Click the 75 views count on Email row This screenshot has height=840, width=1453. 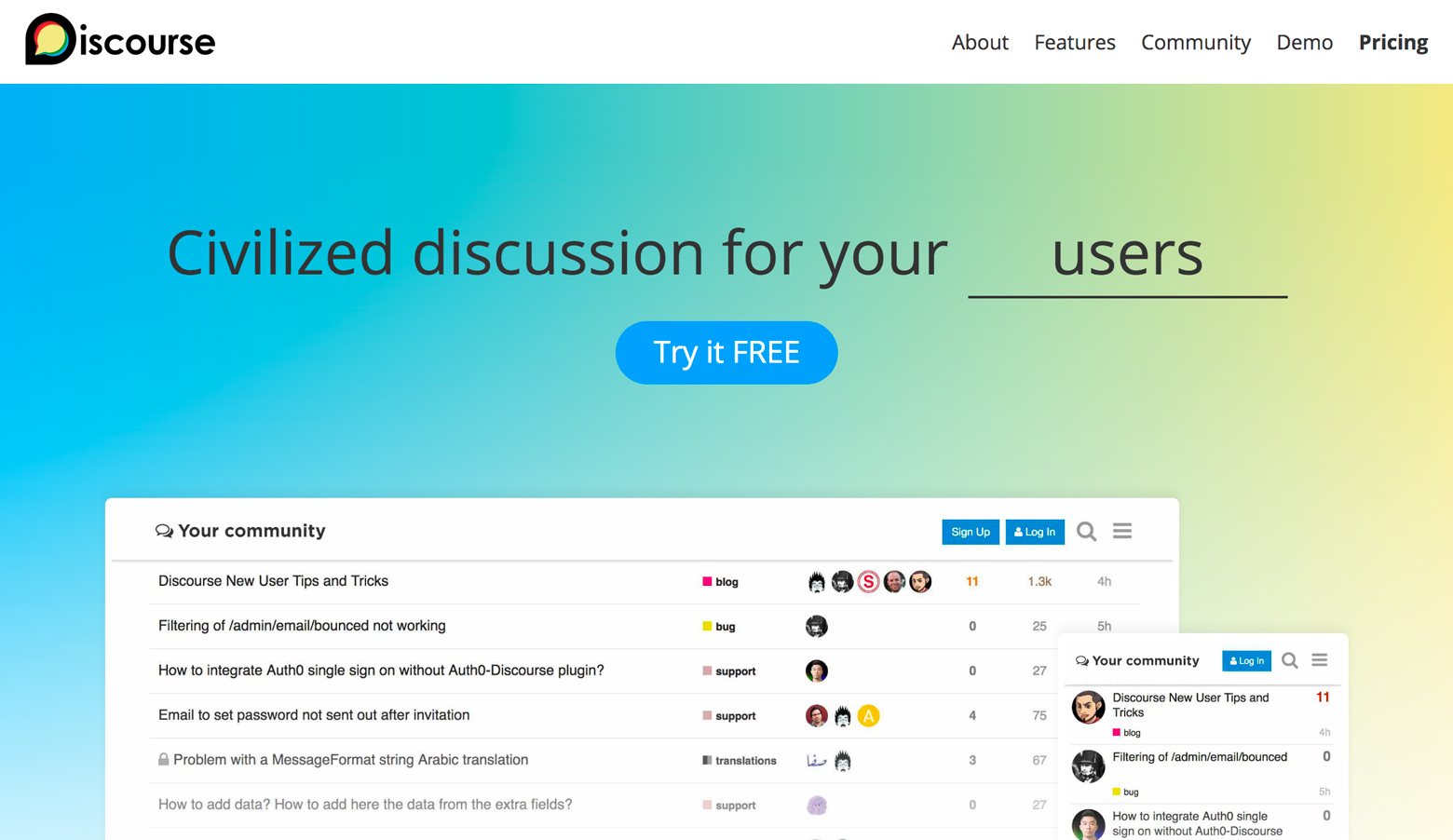tap(1039, 715)
